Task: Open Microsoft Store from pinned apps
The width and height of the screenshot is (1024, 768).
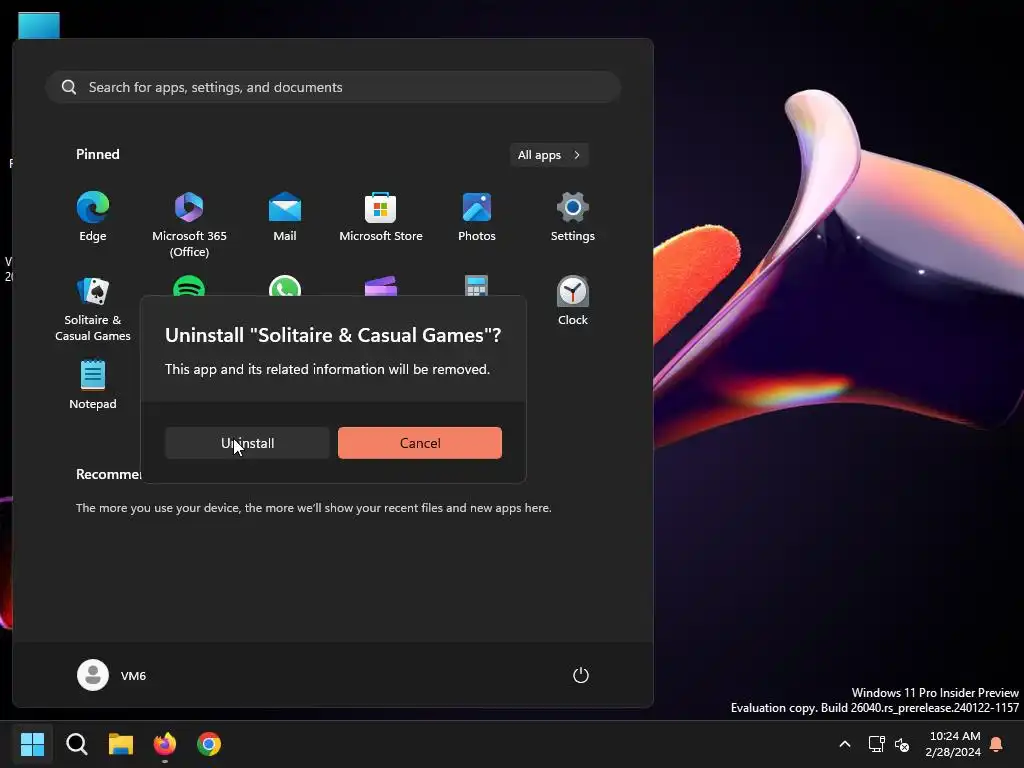Action: [x=381, y=217]
